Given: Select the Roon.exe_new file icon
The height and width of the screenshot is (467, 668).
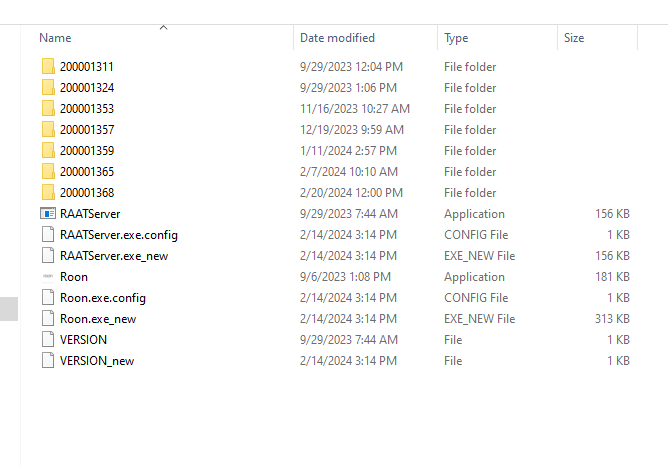Looking at the screenshot, I should pos(48,319).
